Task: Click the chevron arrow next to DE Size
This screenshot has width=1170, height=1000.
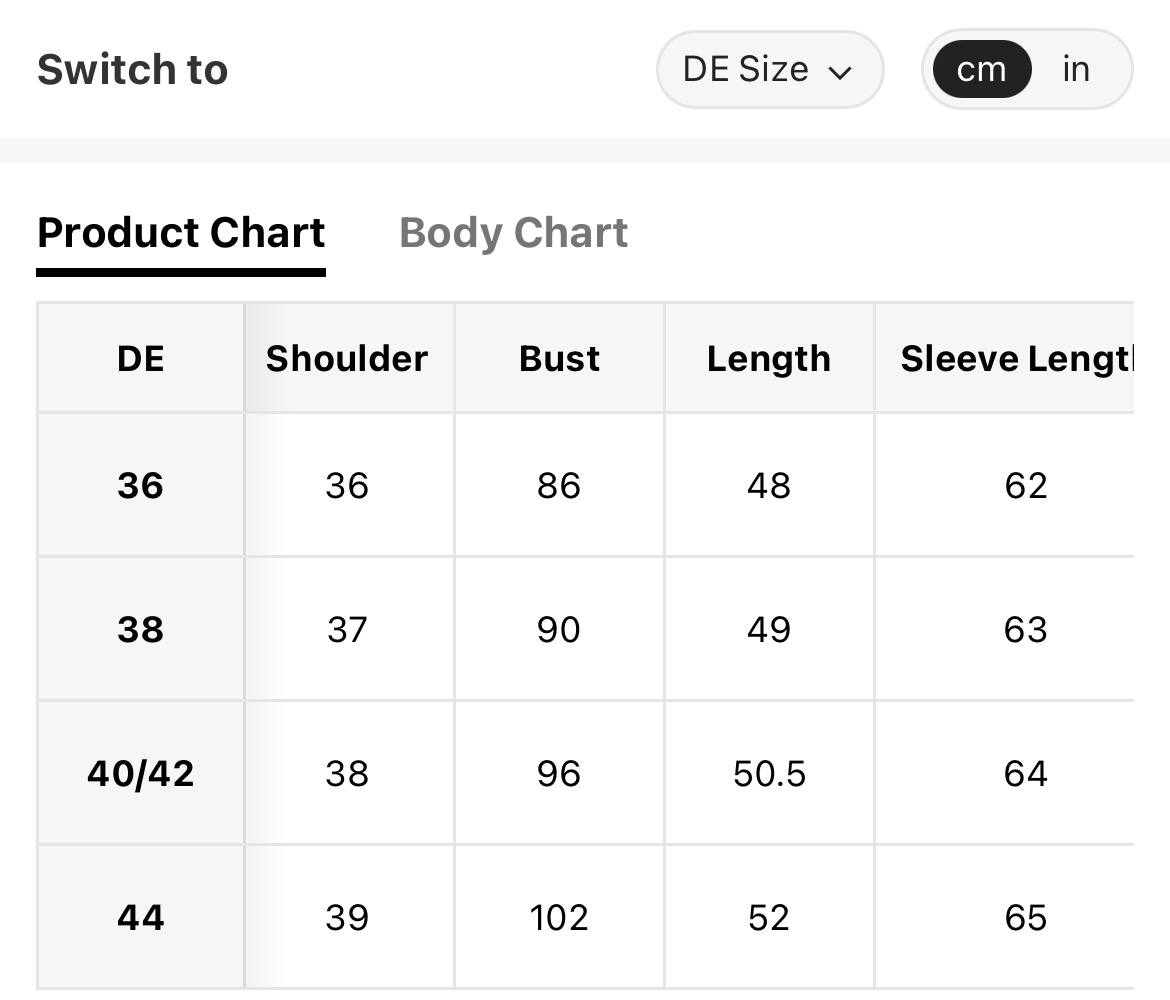Action: [x=840, y=72]
